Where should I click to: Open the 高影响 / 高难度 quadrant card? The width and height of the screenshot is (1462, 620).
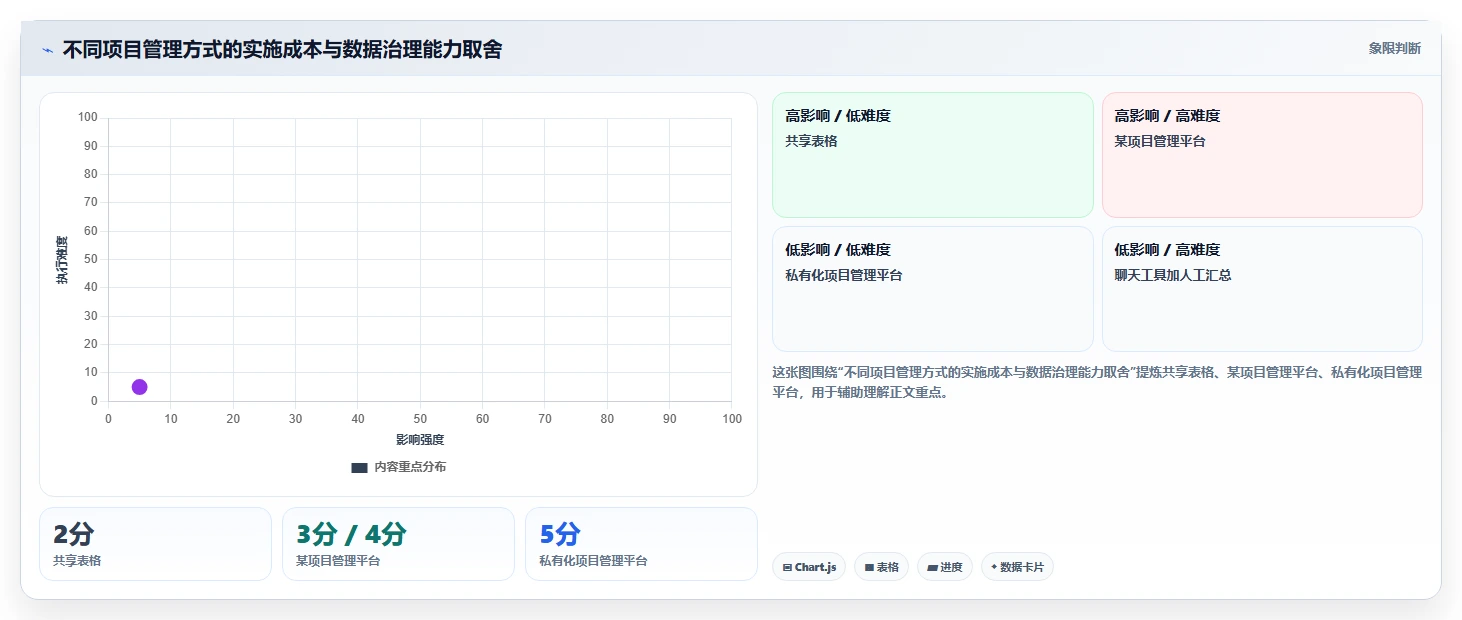coord(1262,155)
